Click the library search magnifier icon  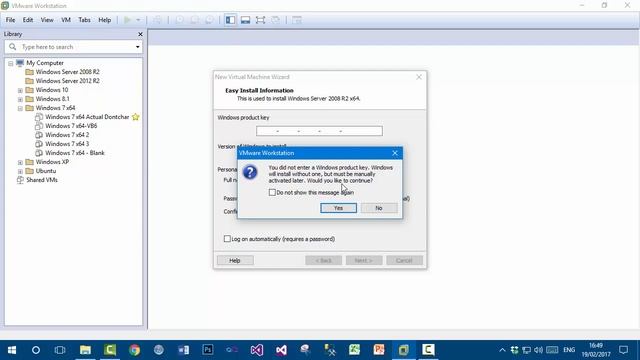tap(13, 47)
